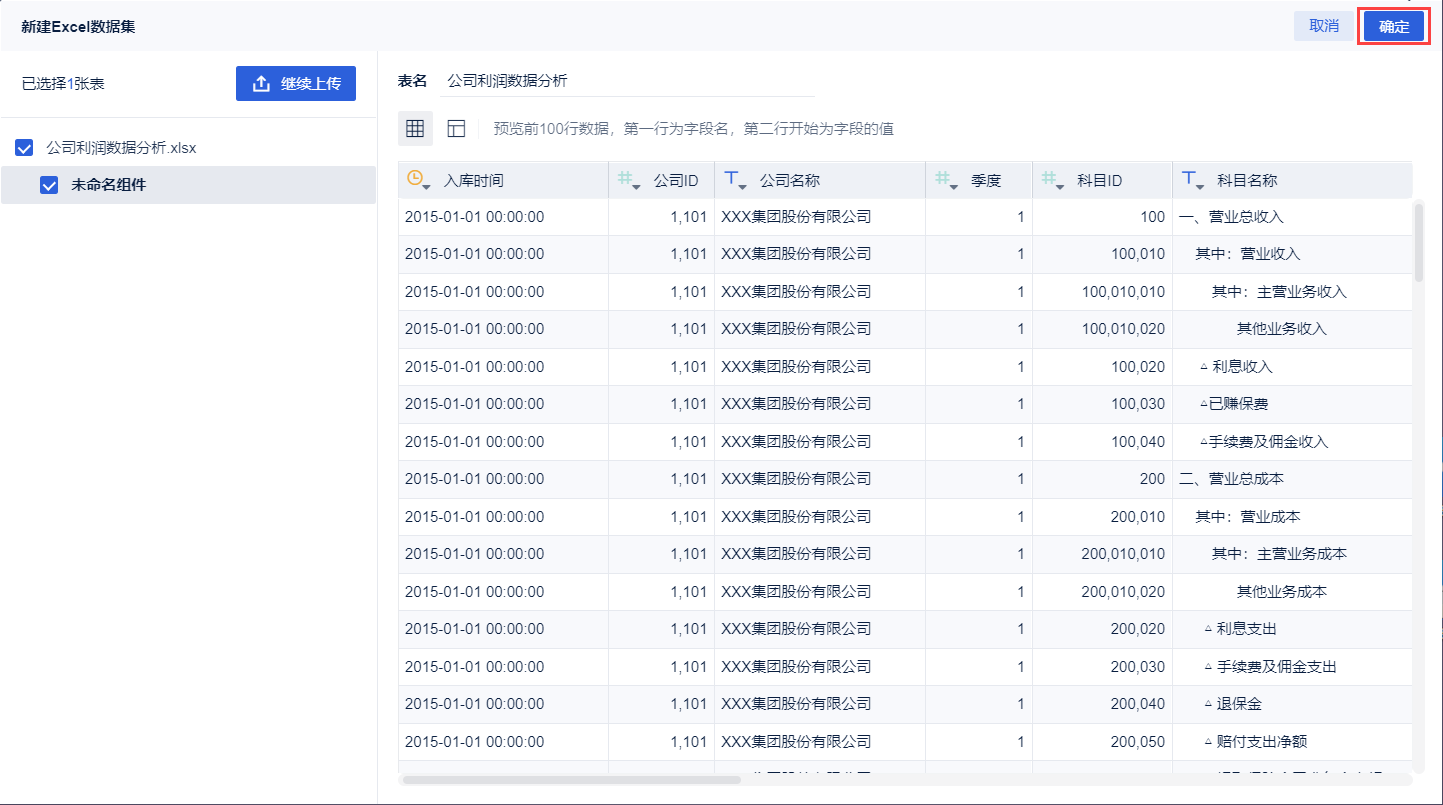Click 确定 to confirm the dataset
1443x805 pixels.
point(1394,27)
